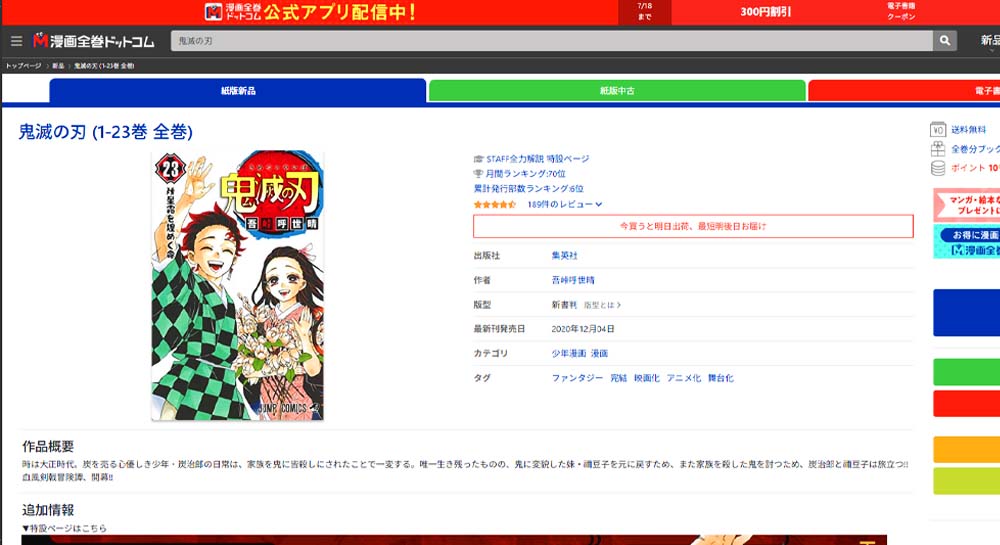The height and width of the screenshot is (545, 1000).
Task: Click the 版型とは help link
Action: pyautogui.click(x=602, y=305)
